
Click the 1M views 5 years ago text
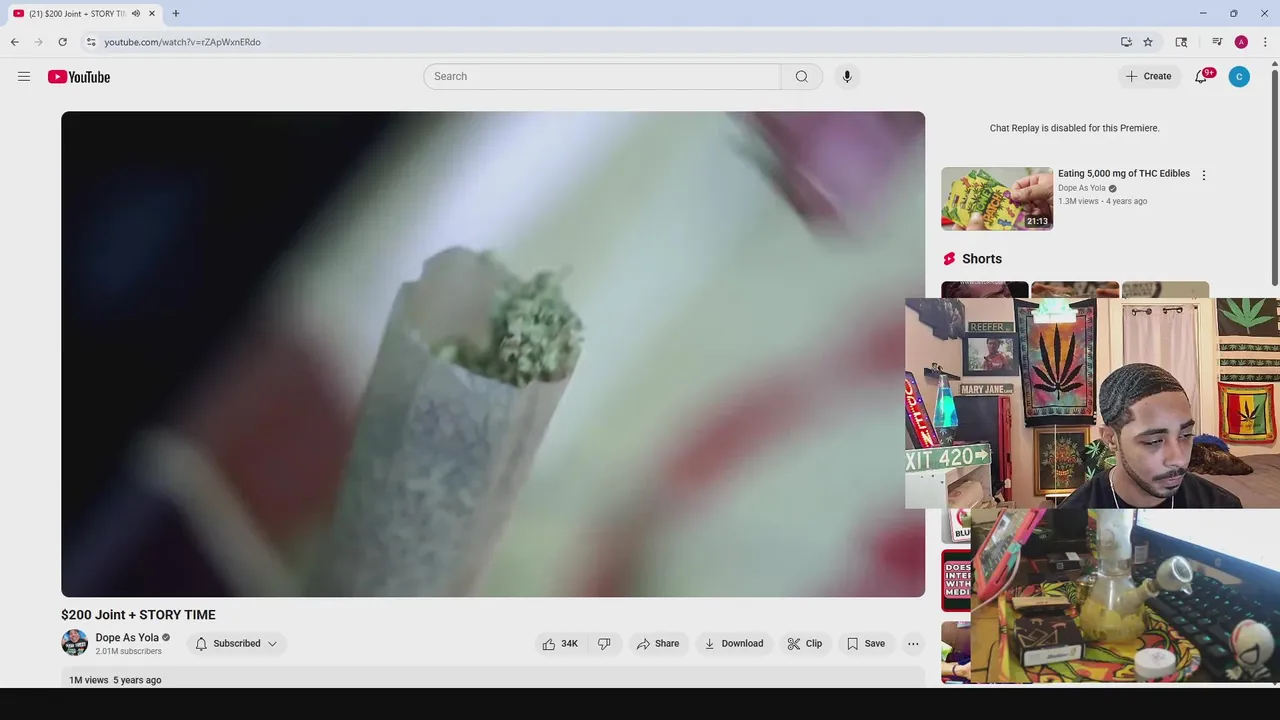(x=115, y=680)
